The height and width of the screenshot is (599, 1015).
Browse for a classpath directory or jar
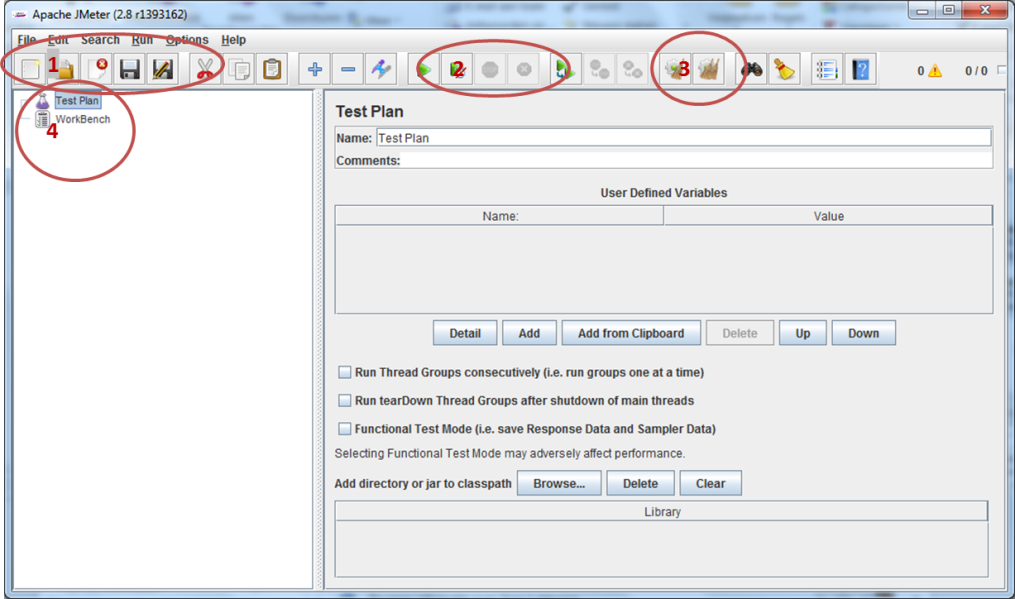tap(559, 483)
